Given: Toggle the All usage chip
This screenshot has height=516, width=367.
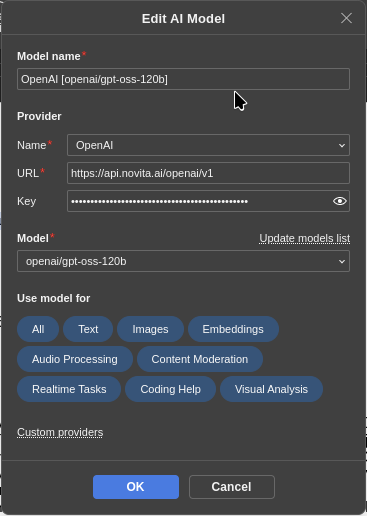Looking at the screenshot, I should tap(38, 329).
